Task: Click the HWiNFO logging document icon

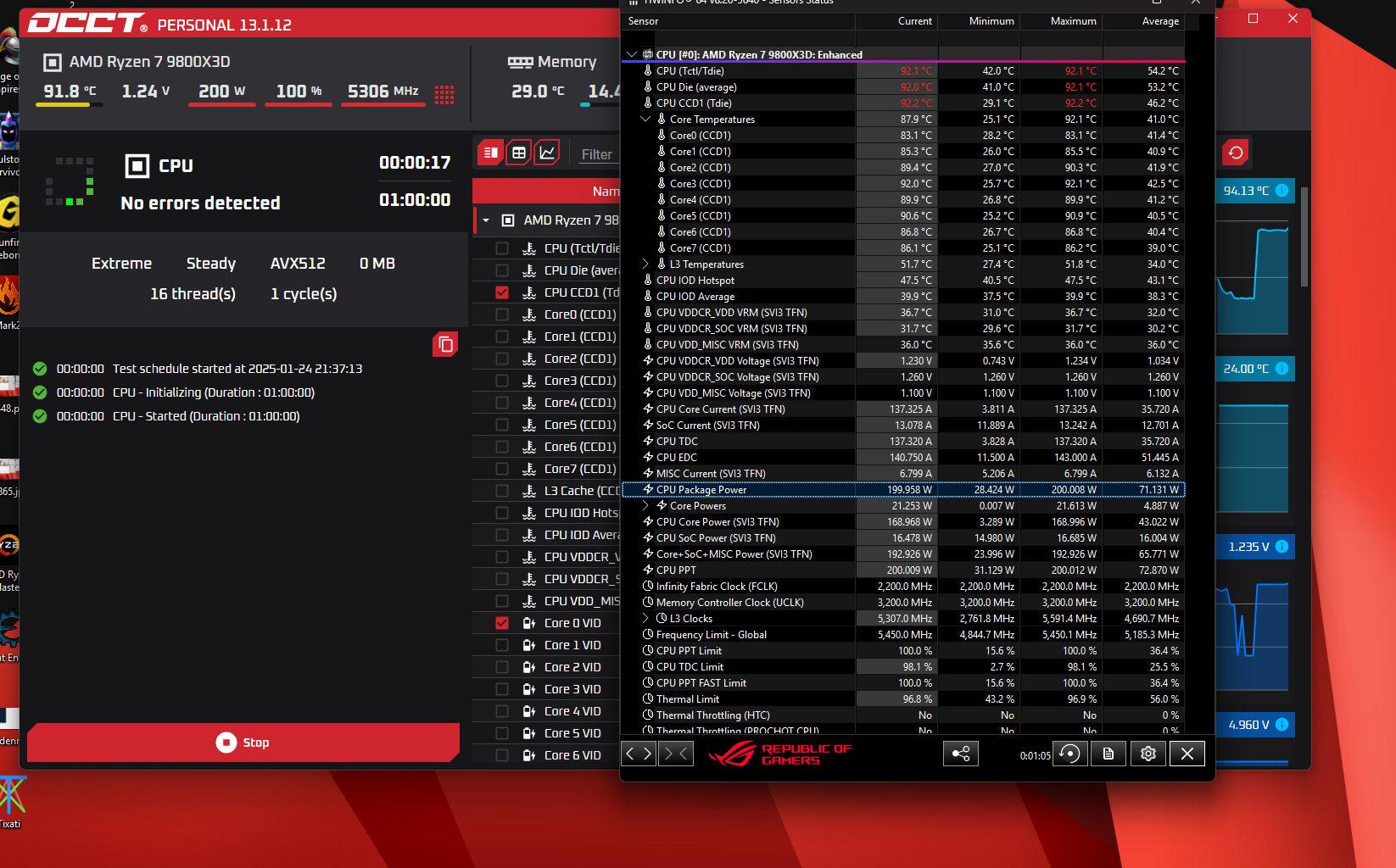Action: (1108, 754)
